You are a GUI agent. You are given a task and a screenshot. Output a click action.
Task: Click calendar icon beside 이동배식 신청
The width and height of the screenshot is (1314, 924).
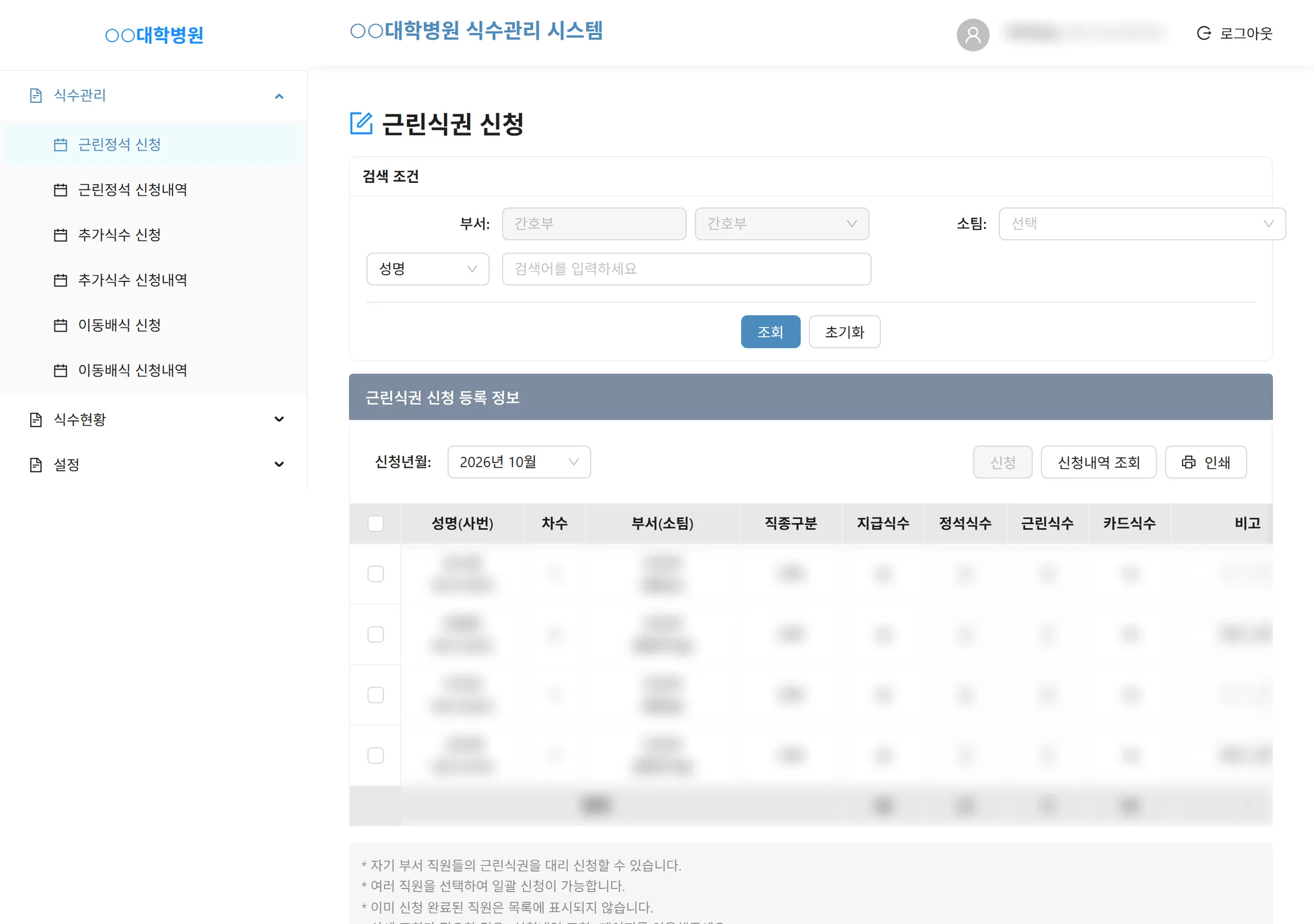pyautogui.click(x=60, y=326)
